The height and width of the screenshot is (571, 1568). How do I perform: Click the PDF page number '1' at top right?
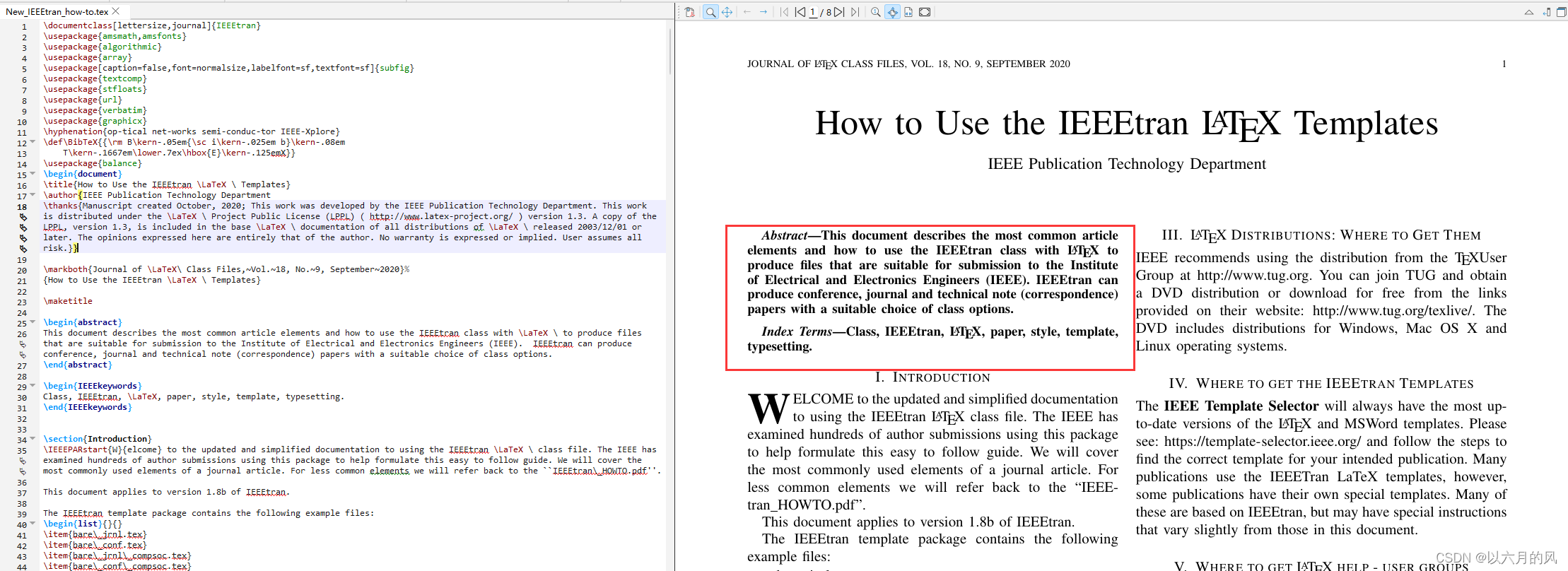coord(1504,64)
